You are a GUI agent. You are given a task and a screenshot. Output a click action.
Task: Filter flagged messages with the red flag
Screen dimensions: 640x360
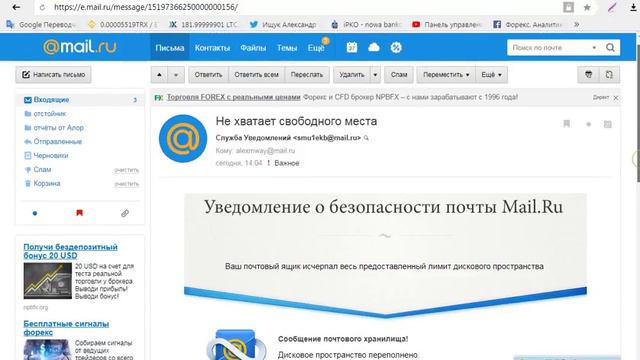point(80,213)
